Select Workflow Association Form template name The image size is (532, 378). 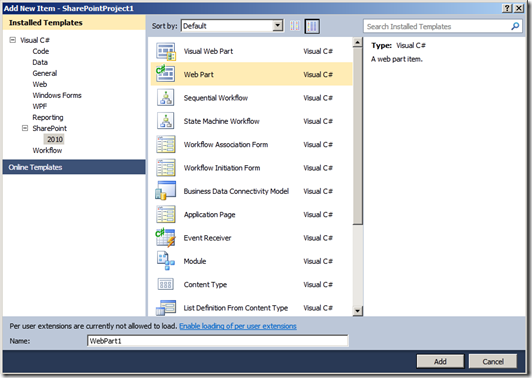pos(226,145)
